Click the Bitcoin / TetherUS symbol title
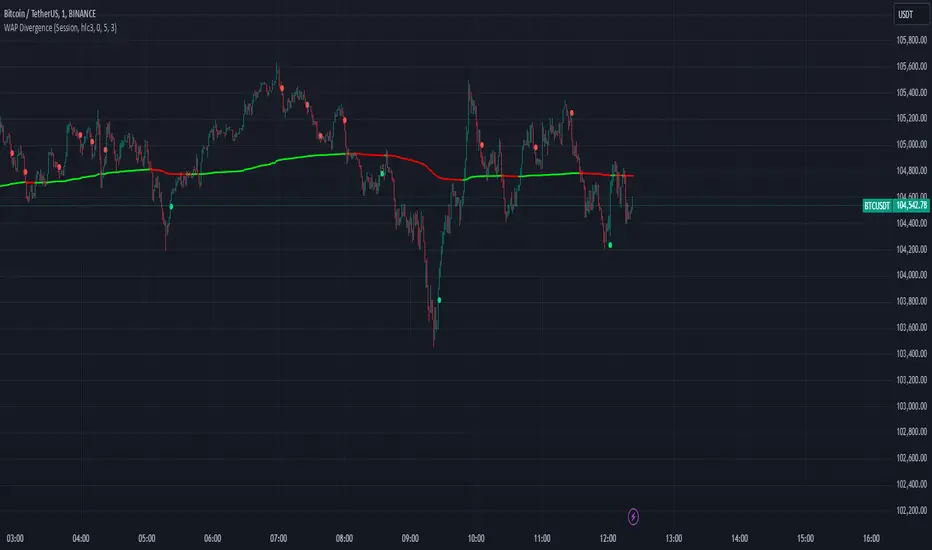 pyautogui.click(x=49, y=13)
